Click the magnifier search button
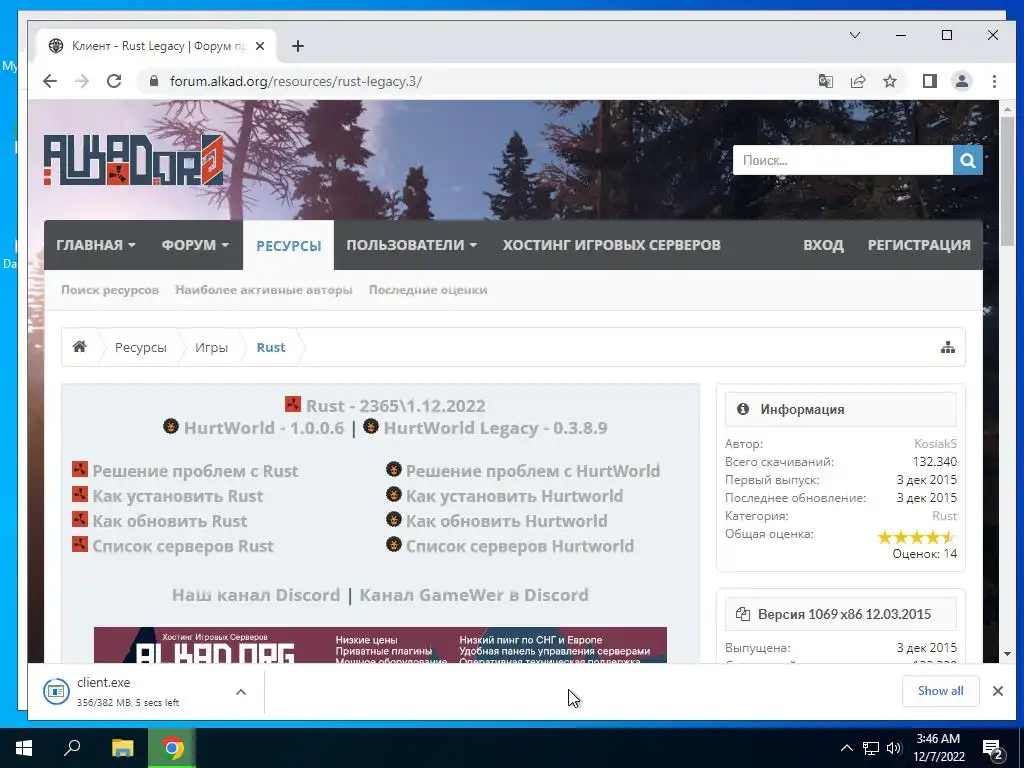The height and width of the screenshot is (768, 1024). pyautogui.click(x=968, y=160)
